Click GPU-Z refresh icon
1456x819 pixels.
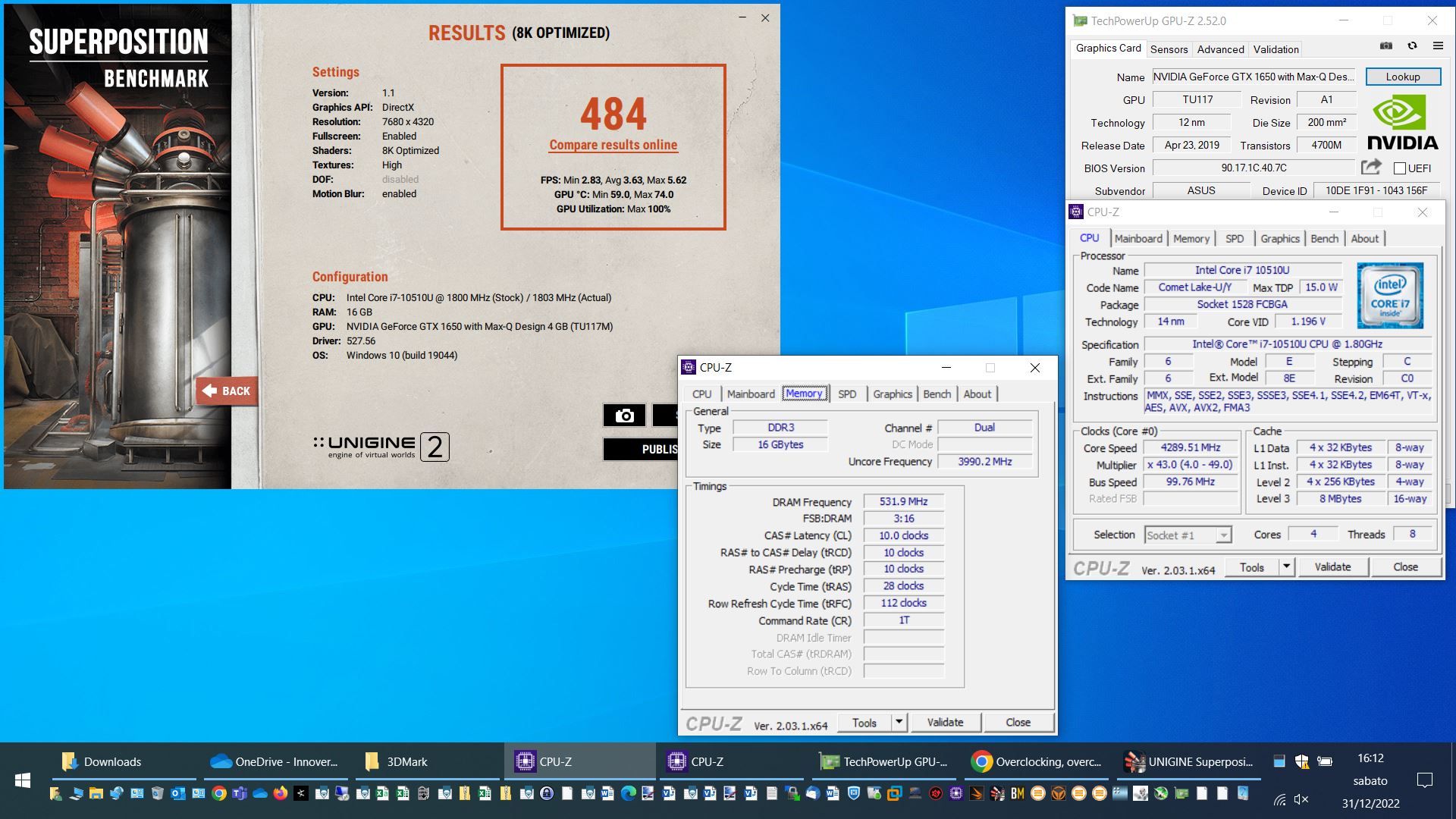[1412, 45]
